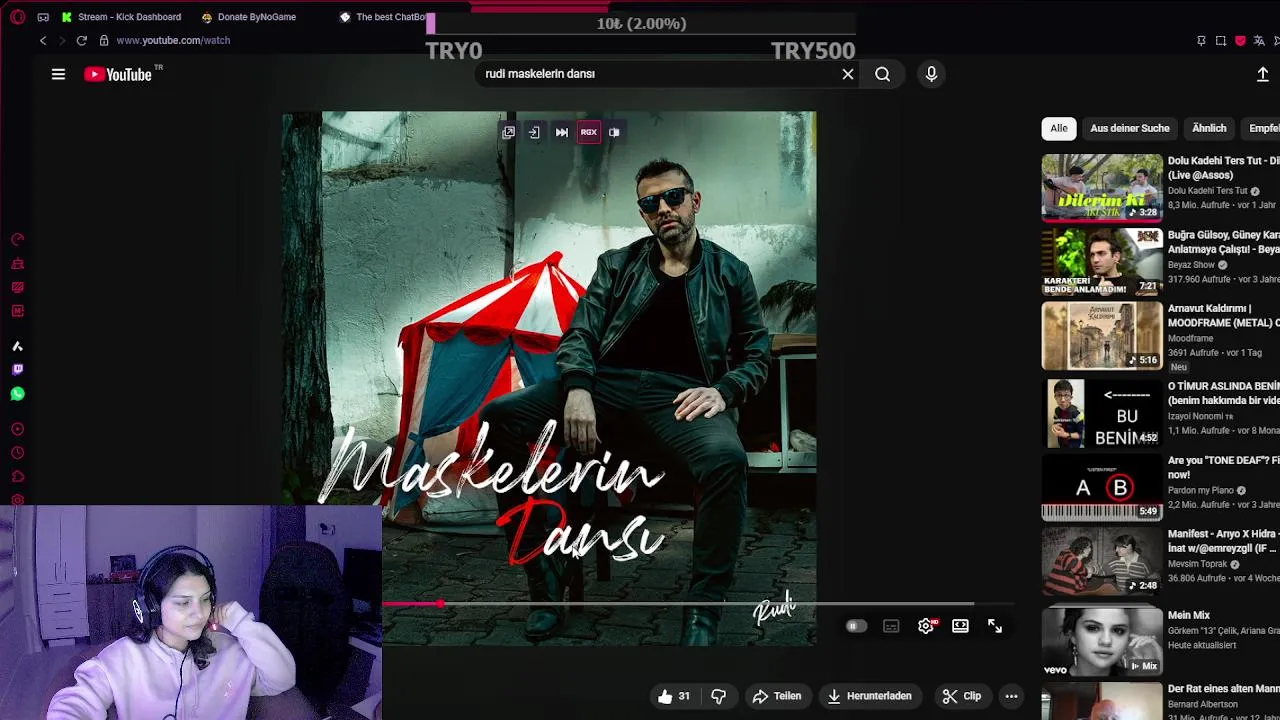The image size is (1280, 720).
Task: Select the 'Aus deiner Suche' chip
Action: coord(1130,128)
